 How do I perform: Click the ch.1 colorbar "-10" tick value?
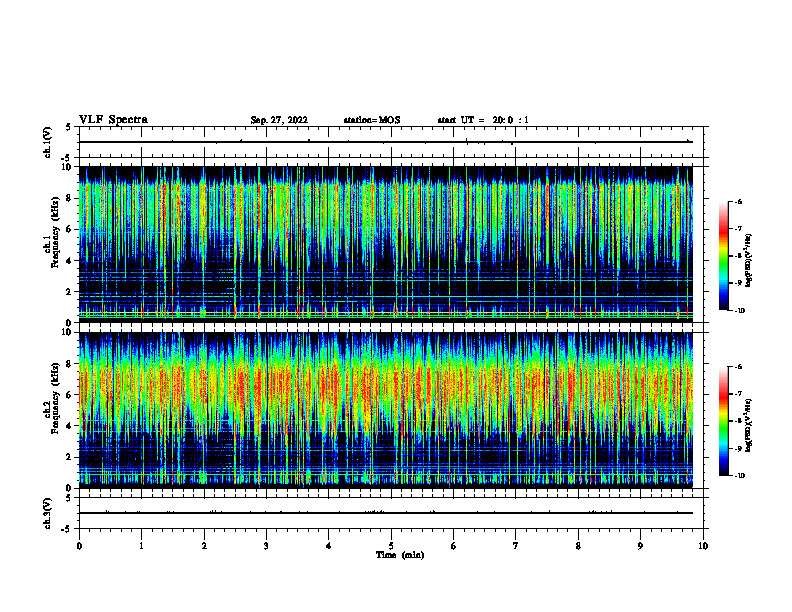[x=739, y=311]
